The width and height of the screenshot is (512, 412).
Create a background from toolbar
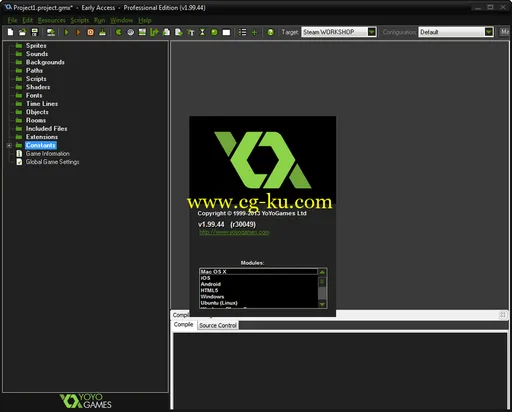[142, 32]
